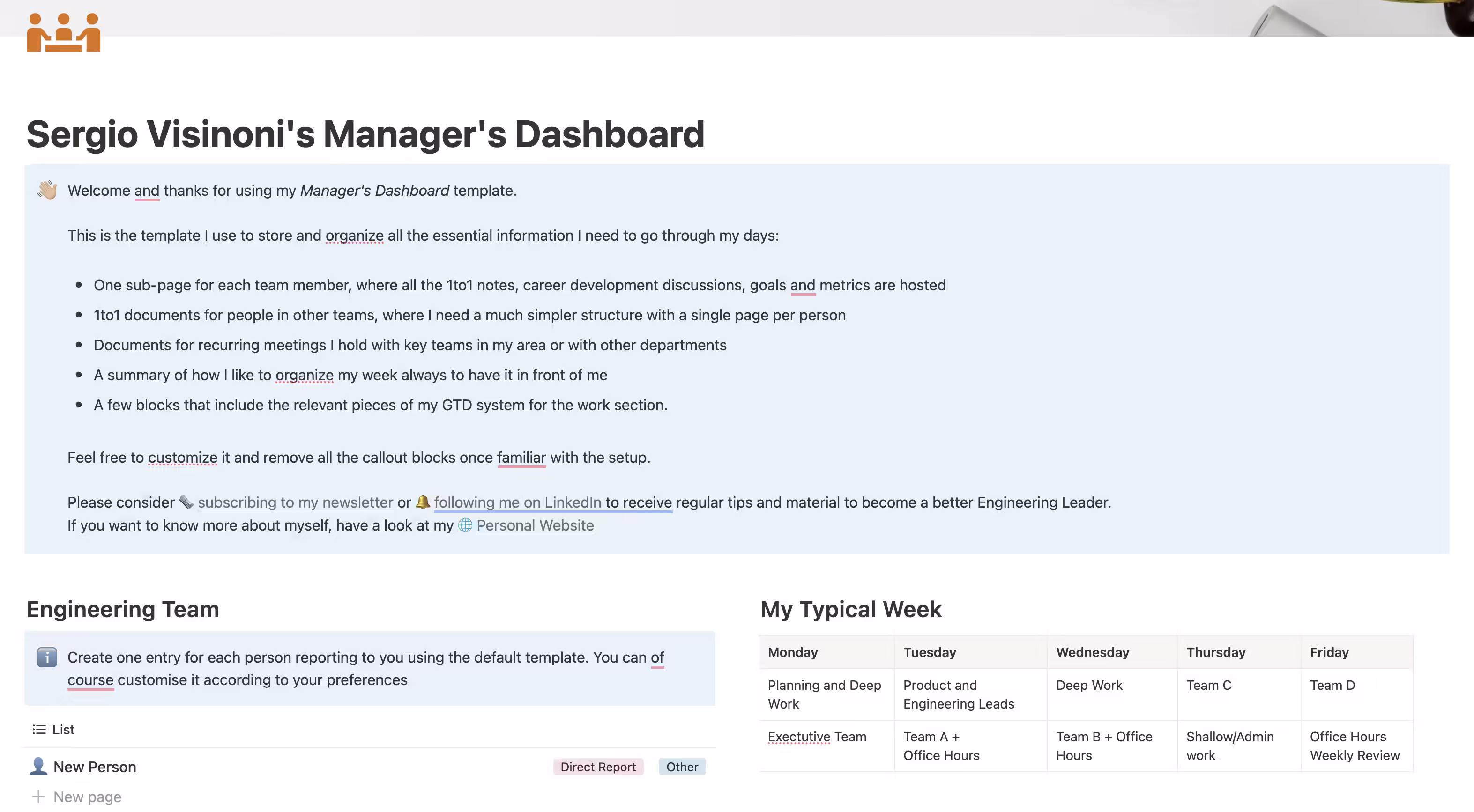
Task: Open the New Person page
Action: pyautogui.click(x=95, y=766)
